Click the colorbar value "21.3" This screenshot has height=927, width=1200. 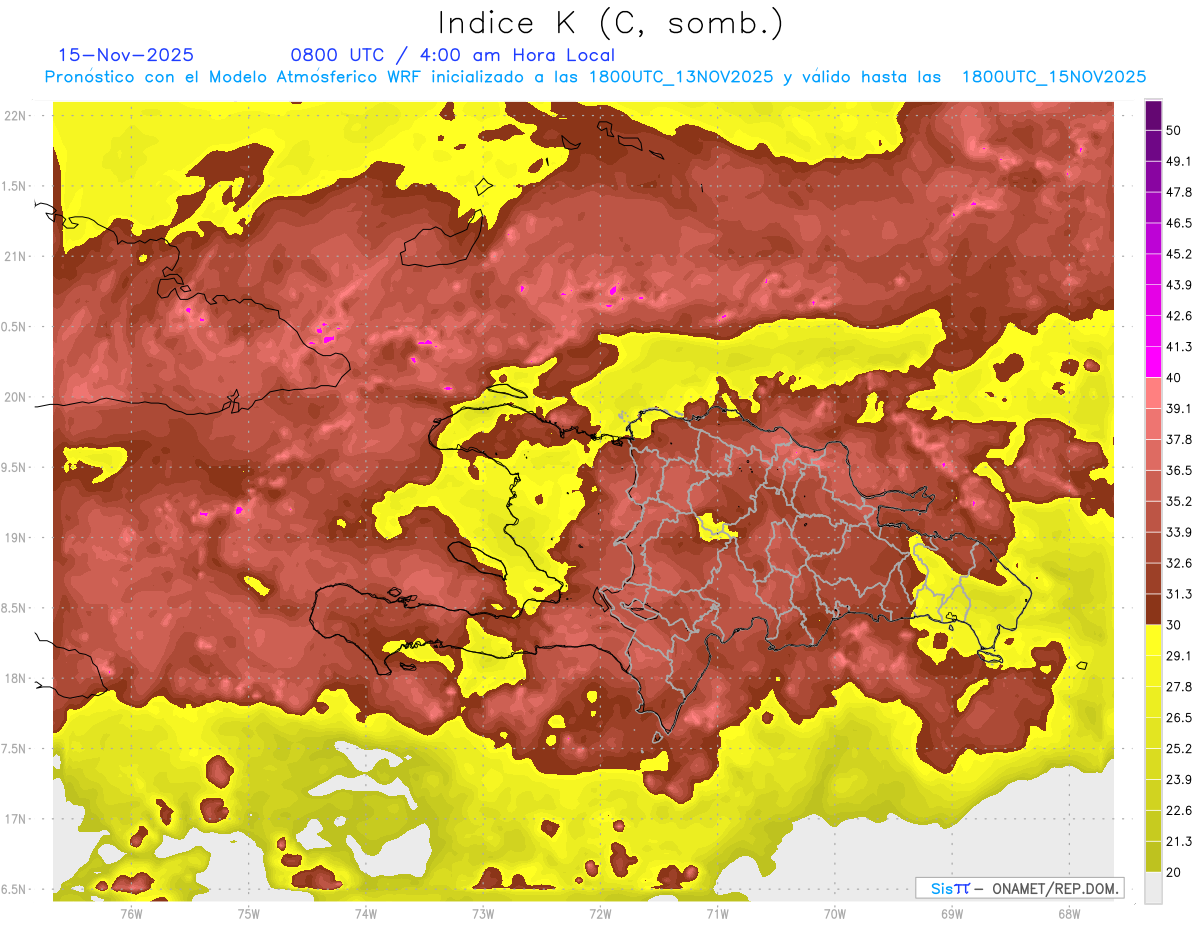tap(1178, 842)
